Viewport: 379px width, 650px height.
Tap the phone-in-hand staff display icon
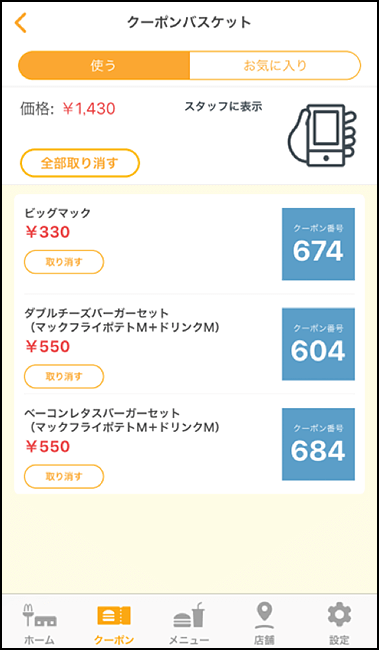click(322, 136)
